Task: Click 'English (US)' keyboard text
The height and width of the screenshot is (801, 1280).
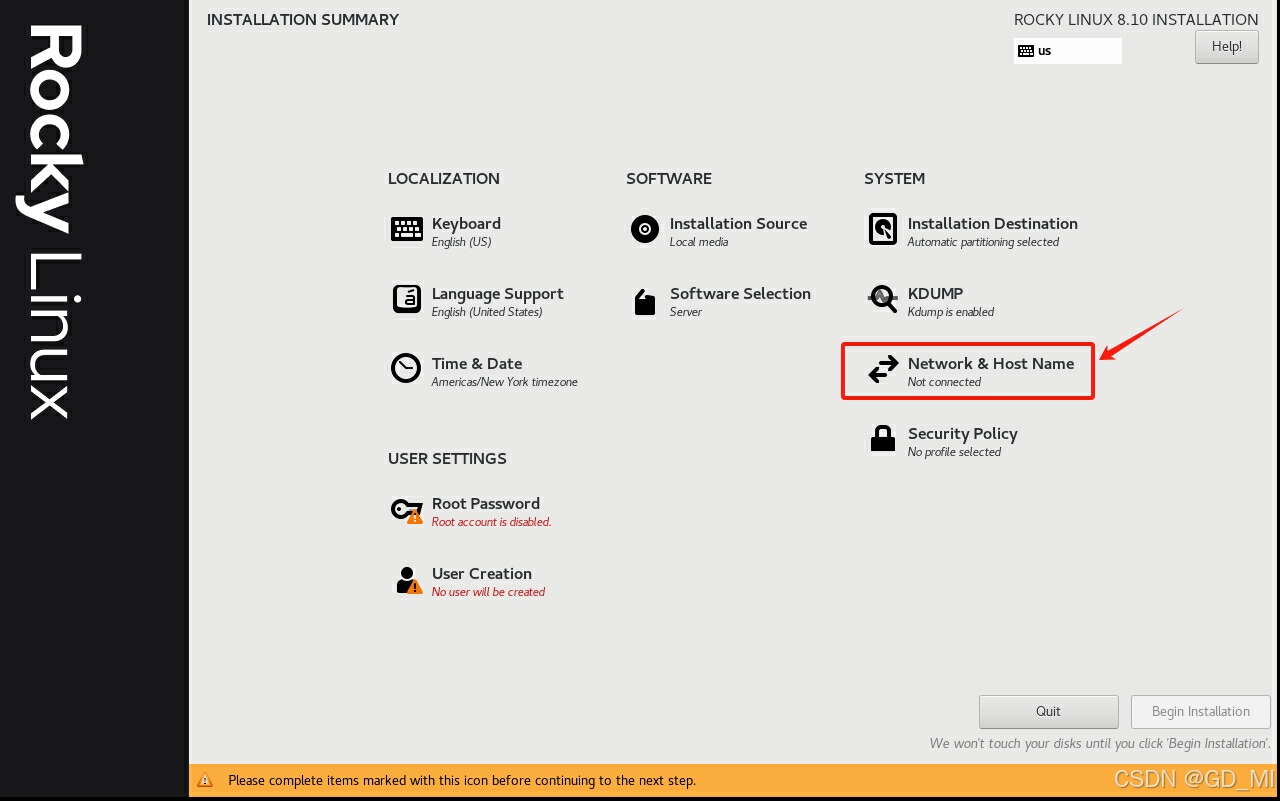Action: 462,242
